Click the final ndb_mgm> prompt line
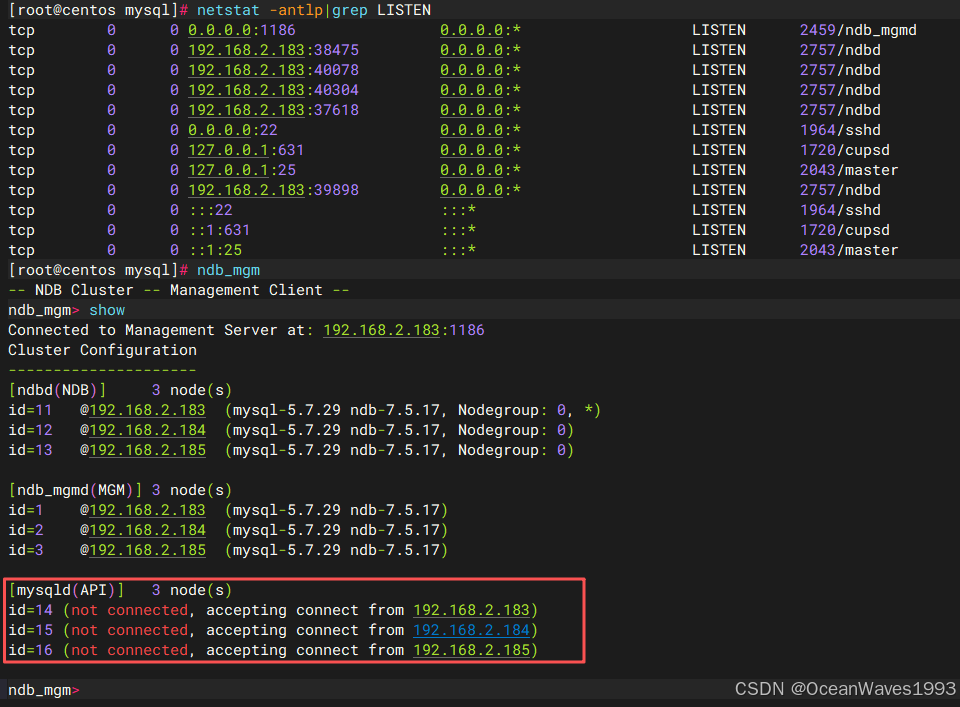960x707 pixels. click(x=44, y=690)
